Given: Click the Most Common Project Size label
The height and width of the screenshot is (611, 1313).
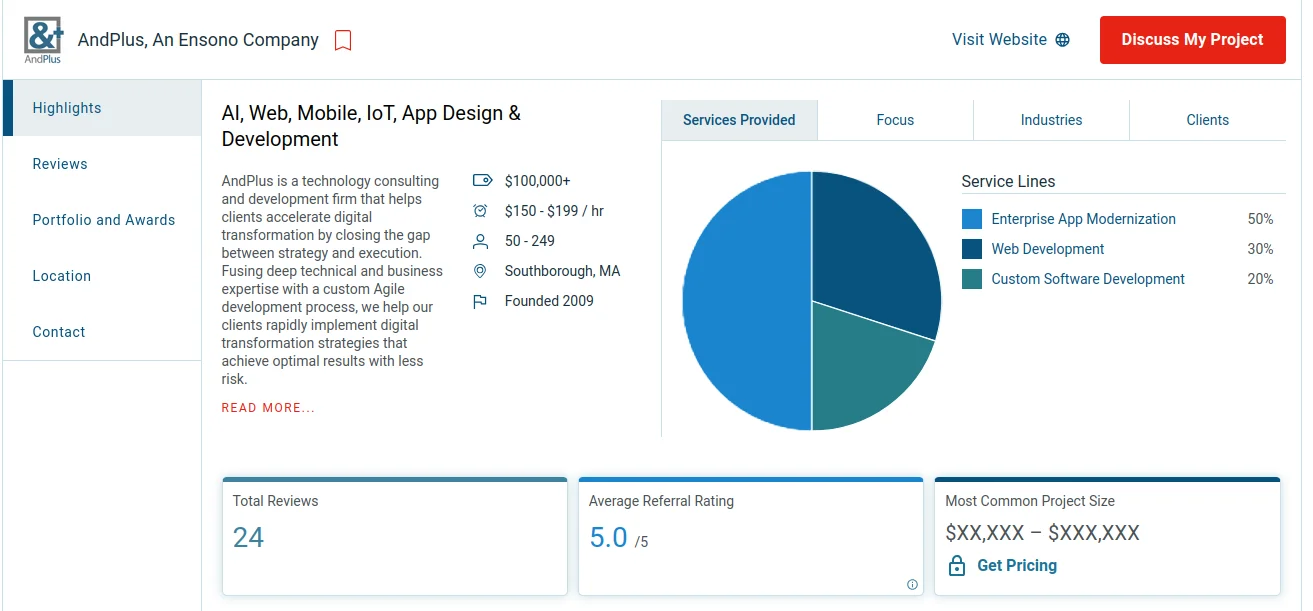Looking at the screenshot, I should point(1030,501).
